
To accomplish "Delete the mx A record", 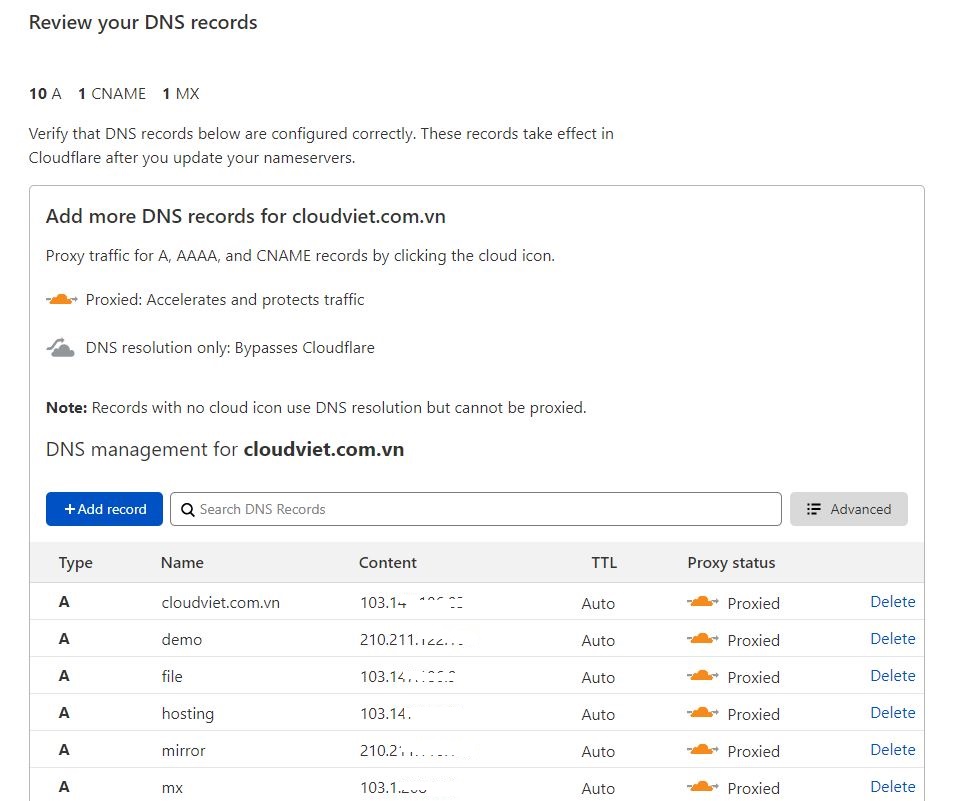I will pyautogui.click(x=892, y=787).
